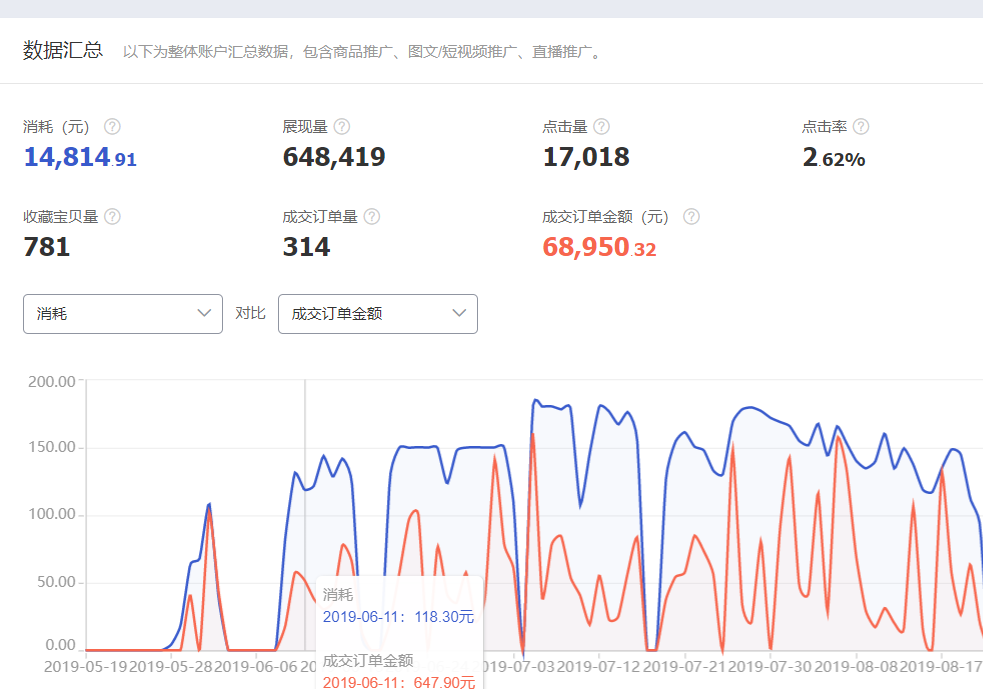Expand the 成交订单金额 comparison dropdown
The width and height of the screenshot is (983, 689).
(377, 314)
